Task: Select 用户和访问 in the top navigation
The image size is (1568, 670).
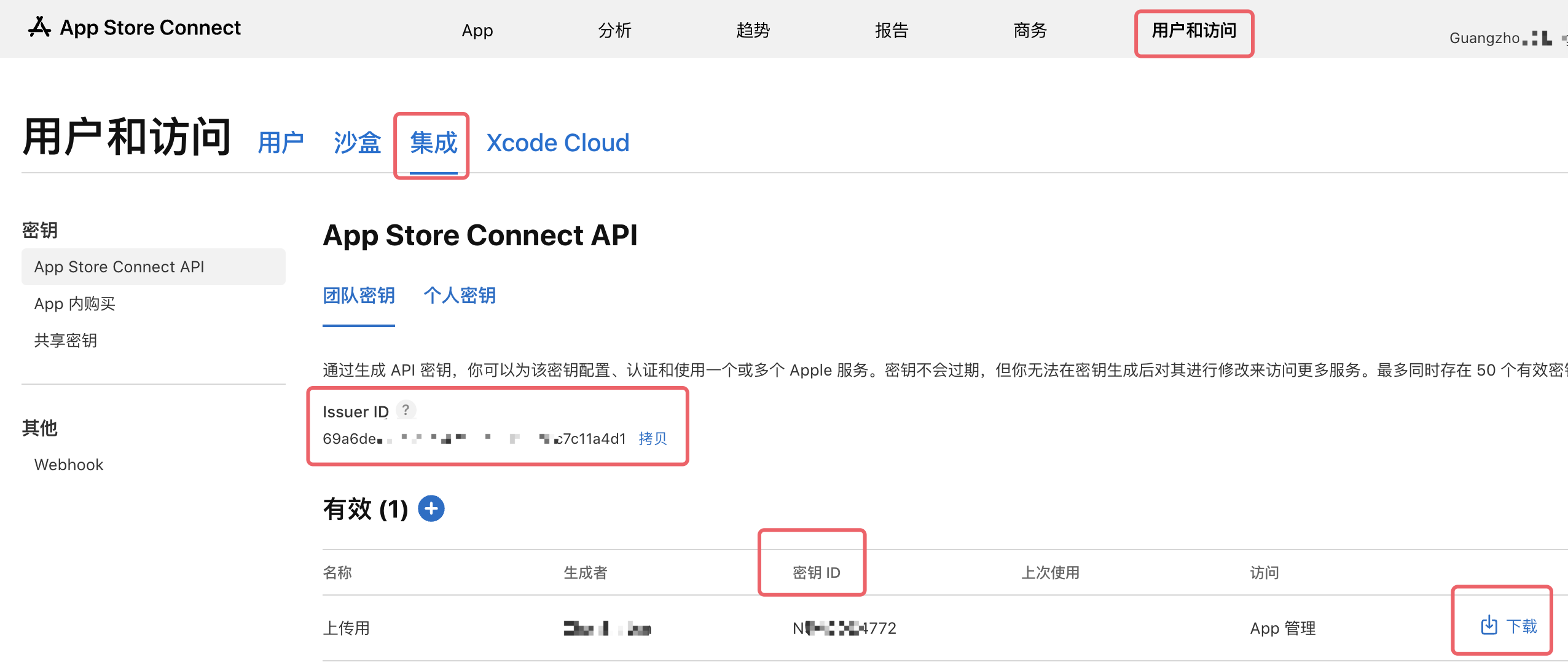Action: click(x=1194, y=31)
